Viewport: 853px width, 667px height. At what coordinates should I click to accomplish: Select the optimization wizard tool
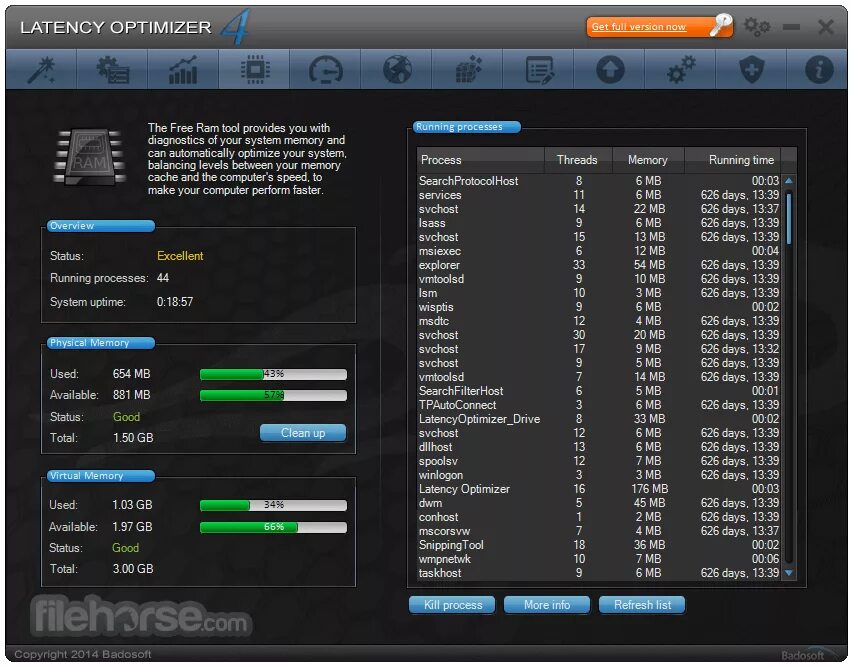[x=40, y=69]
